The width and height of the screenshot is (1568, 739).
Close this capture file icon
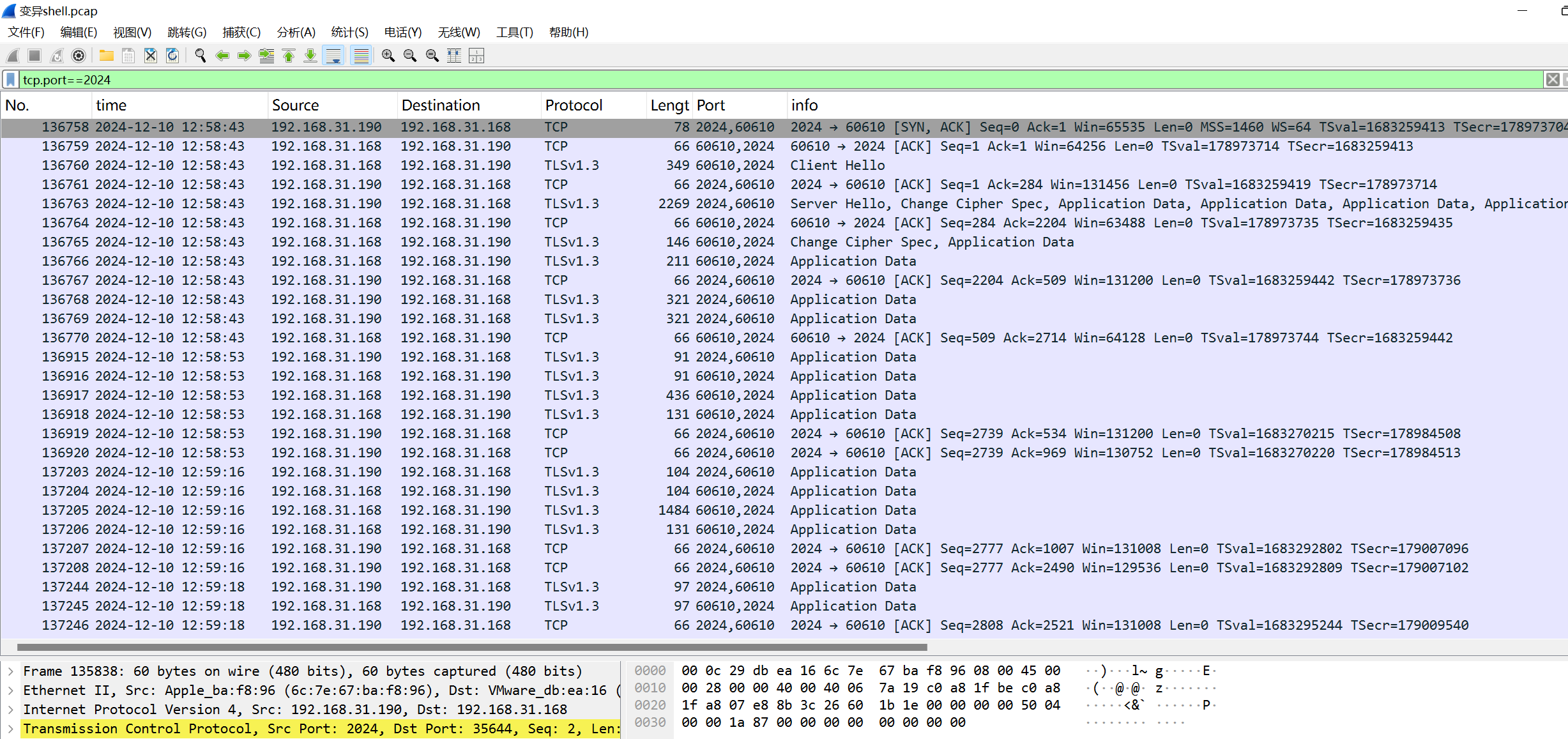coord(151,56)
